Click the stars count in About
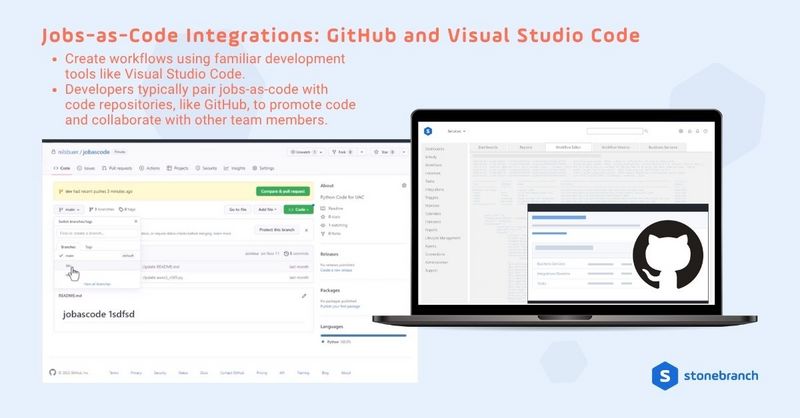Screen dimensions: 800x418 (331, 217)
